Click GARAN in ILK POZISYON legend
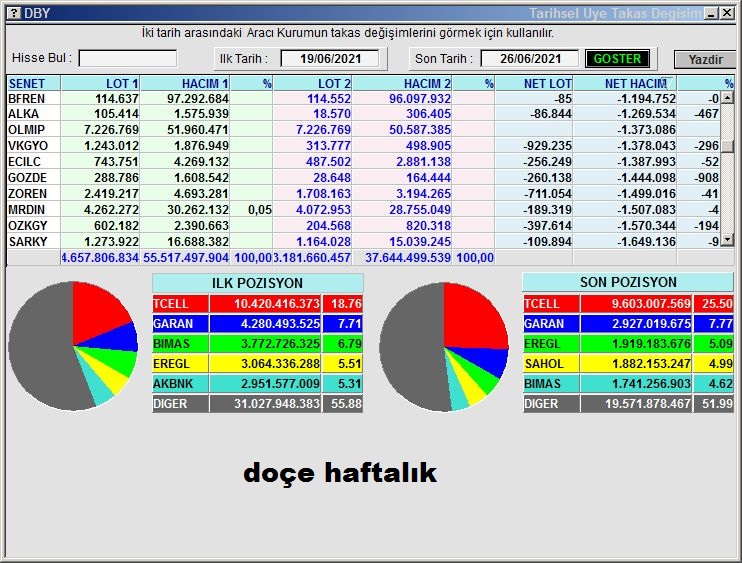 pos(257,324)
